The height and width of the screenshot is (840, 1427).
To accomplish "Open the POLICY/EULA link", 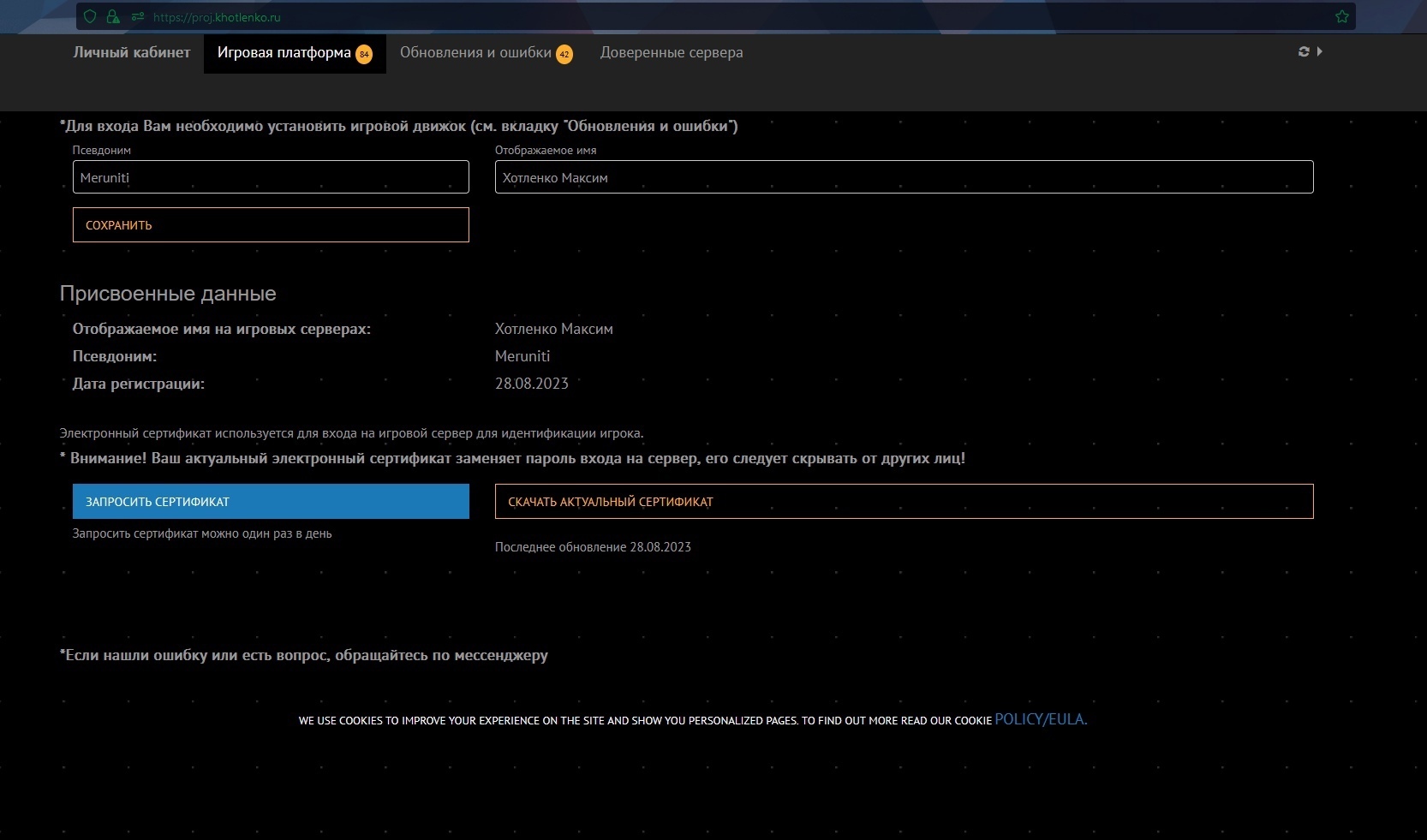I will (x=1041, y=719).
